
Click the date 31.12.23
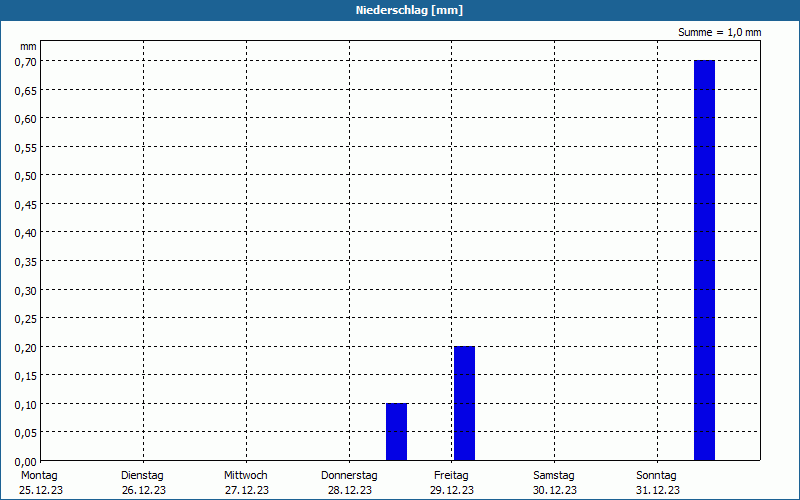[x=658, y=490]
